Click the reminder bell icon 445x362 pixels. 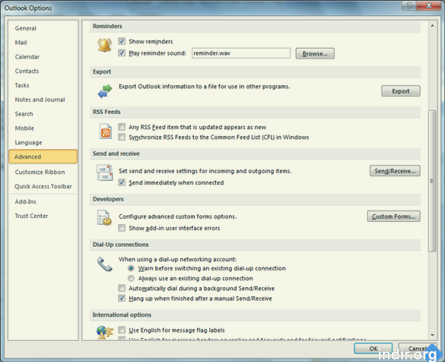point(104,45)
